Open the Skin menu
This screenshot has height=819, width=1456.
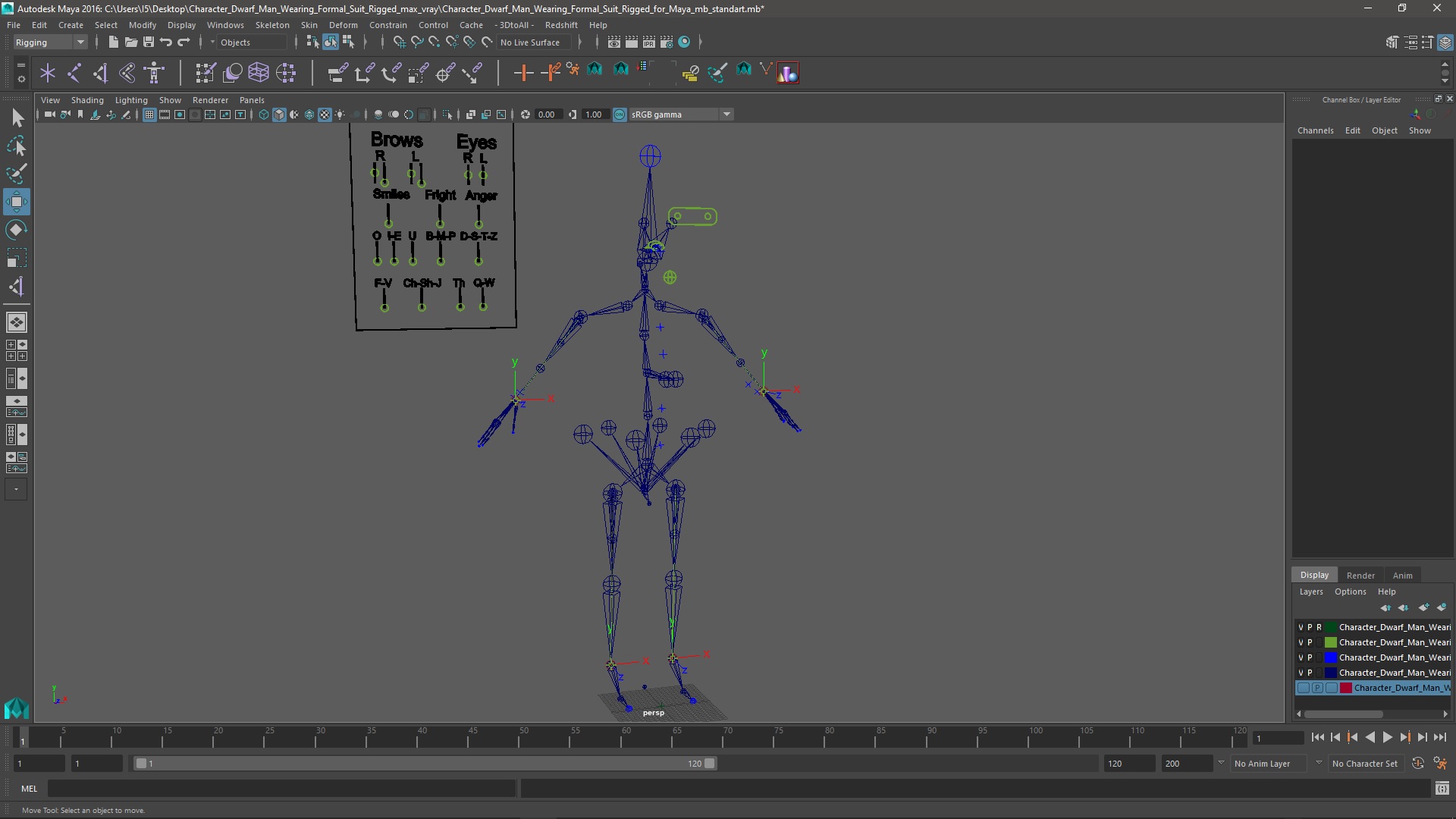coord(309,25)
